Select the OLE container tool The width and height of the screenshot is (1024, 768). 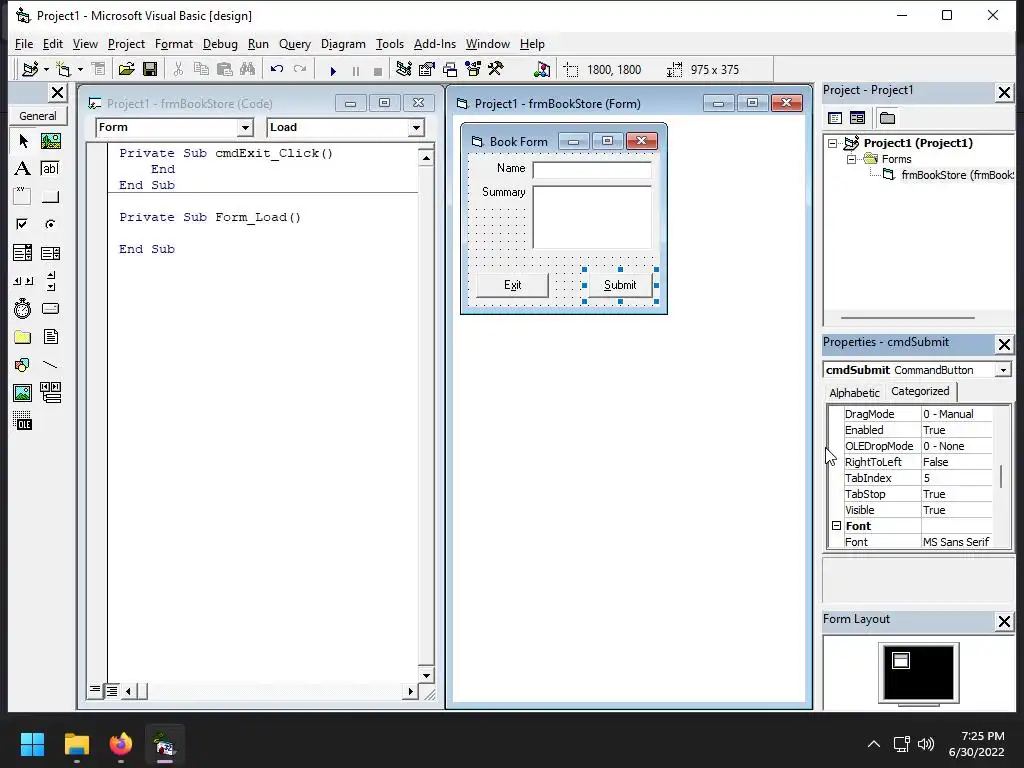(22, 421)
